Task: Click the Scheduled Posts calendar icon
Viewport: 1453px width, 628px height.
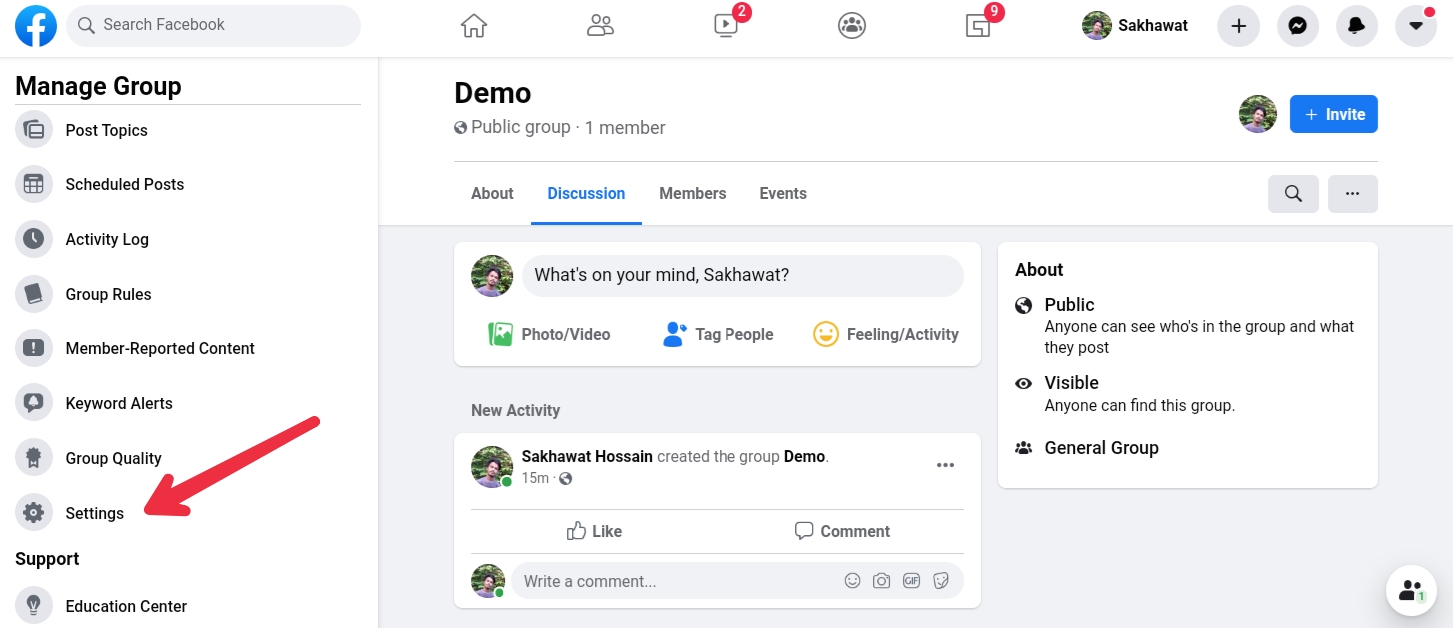Action: [34, 184]
